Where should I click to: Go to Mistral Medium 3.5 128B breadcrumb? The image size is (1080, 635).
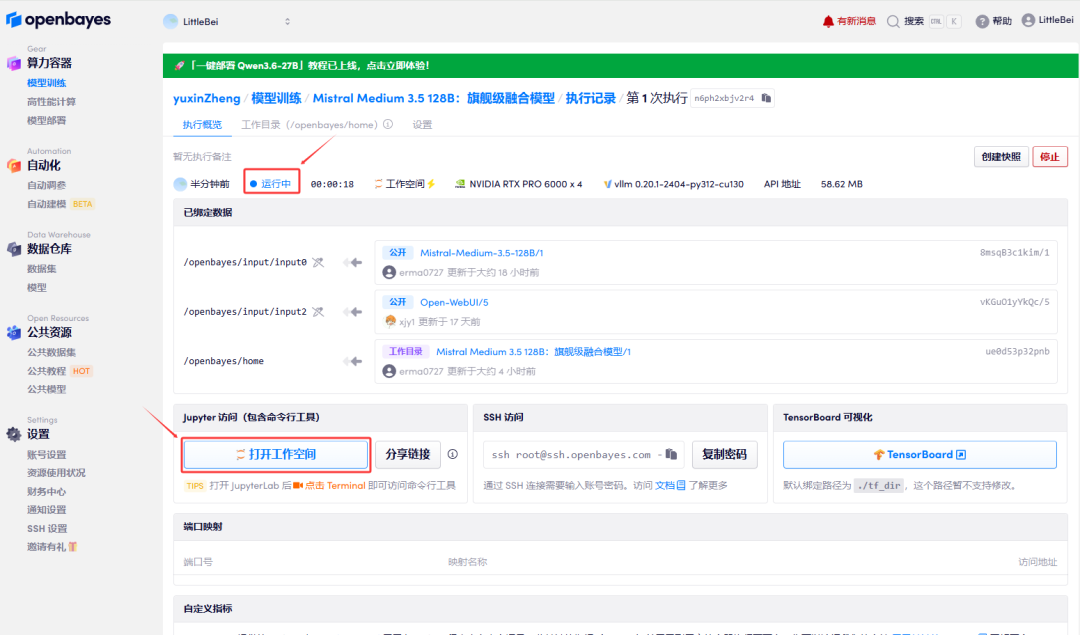pos(434,98)
